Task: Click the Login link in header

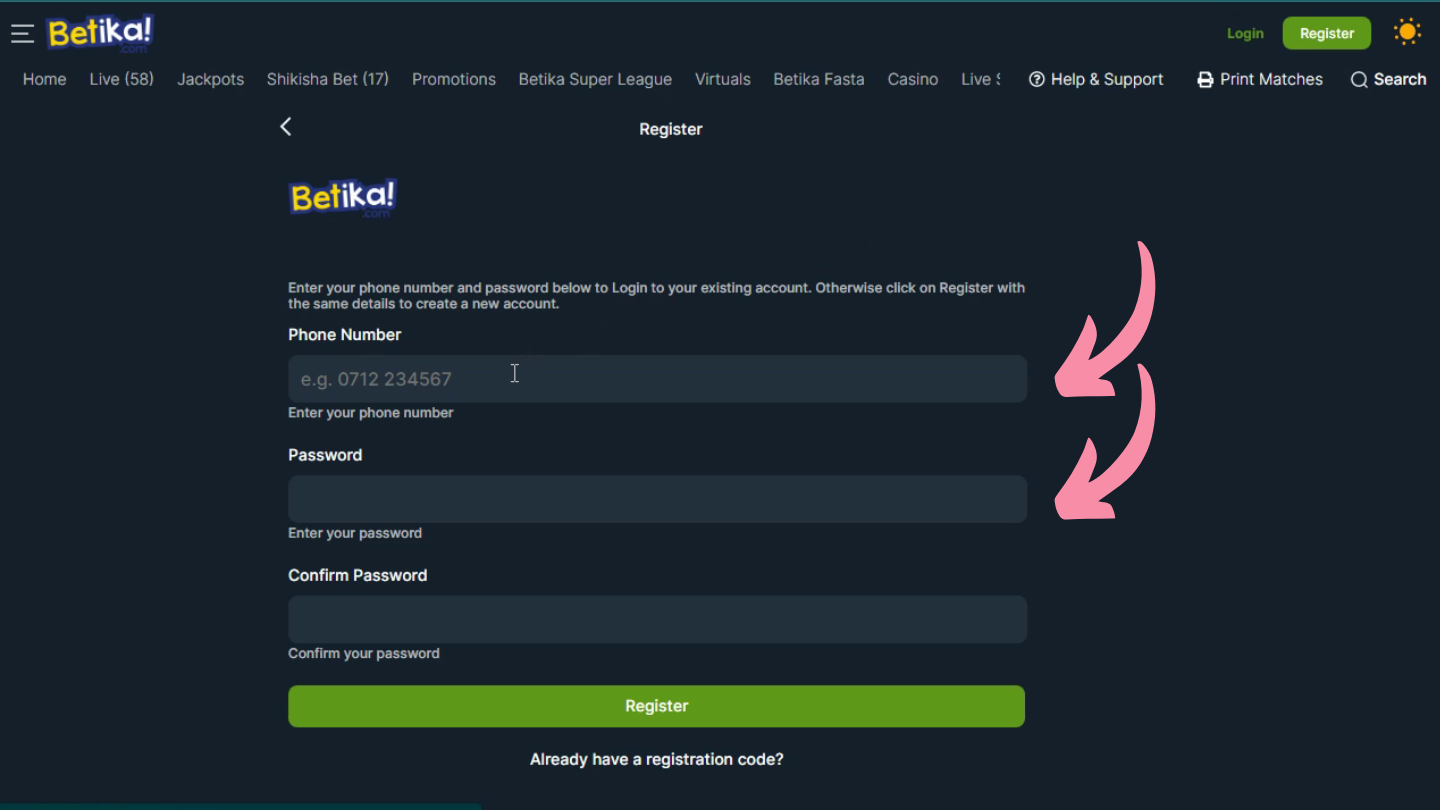Action: point(1245,33)
